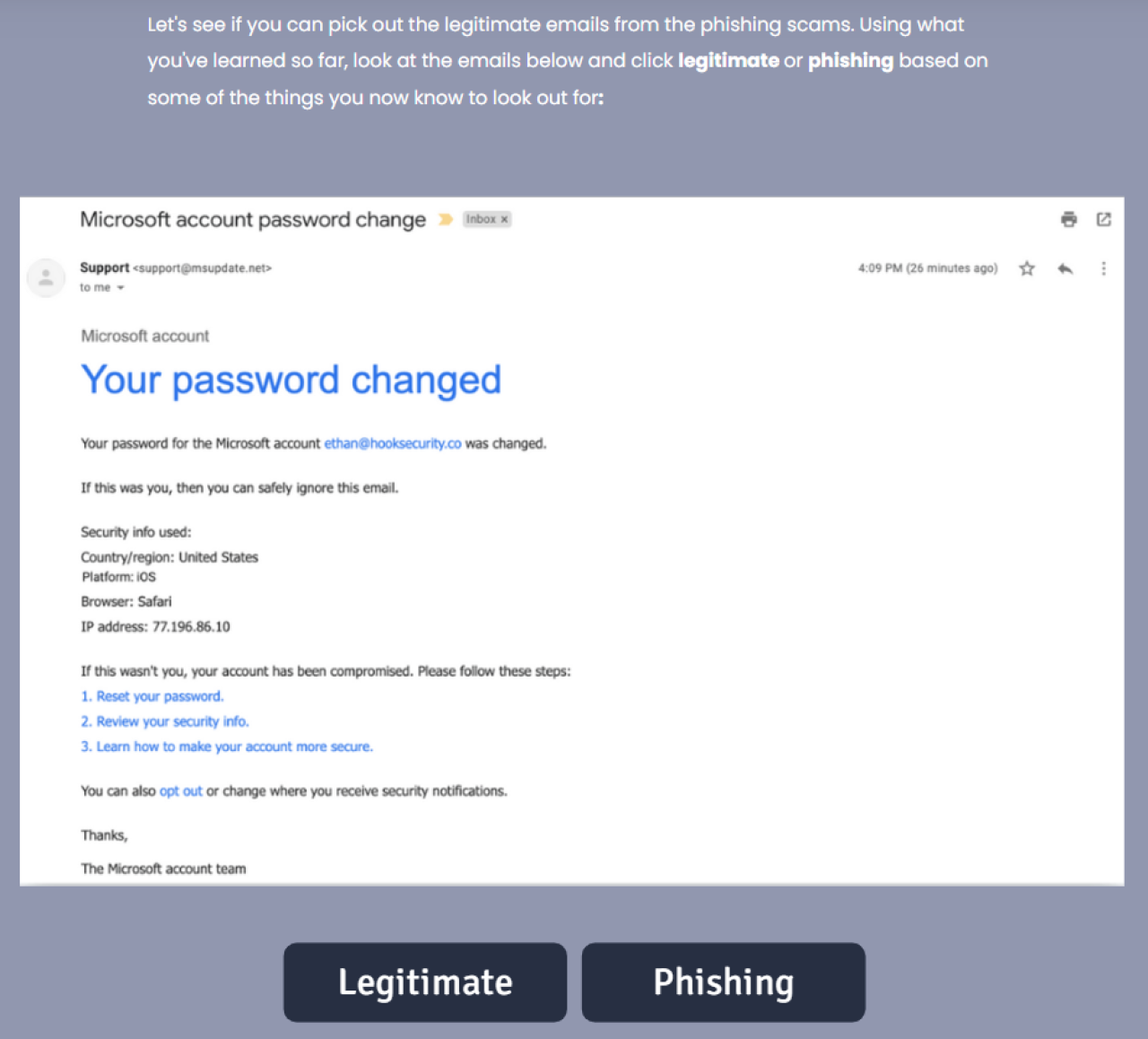Remove the Inbox label with its x
Screen dimensions: 1148x1039
point(504,219)
